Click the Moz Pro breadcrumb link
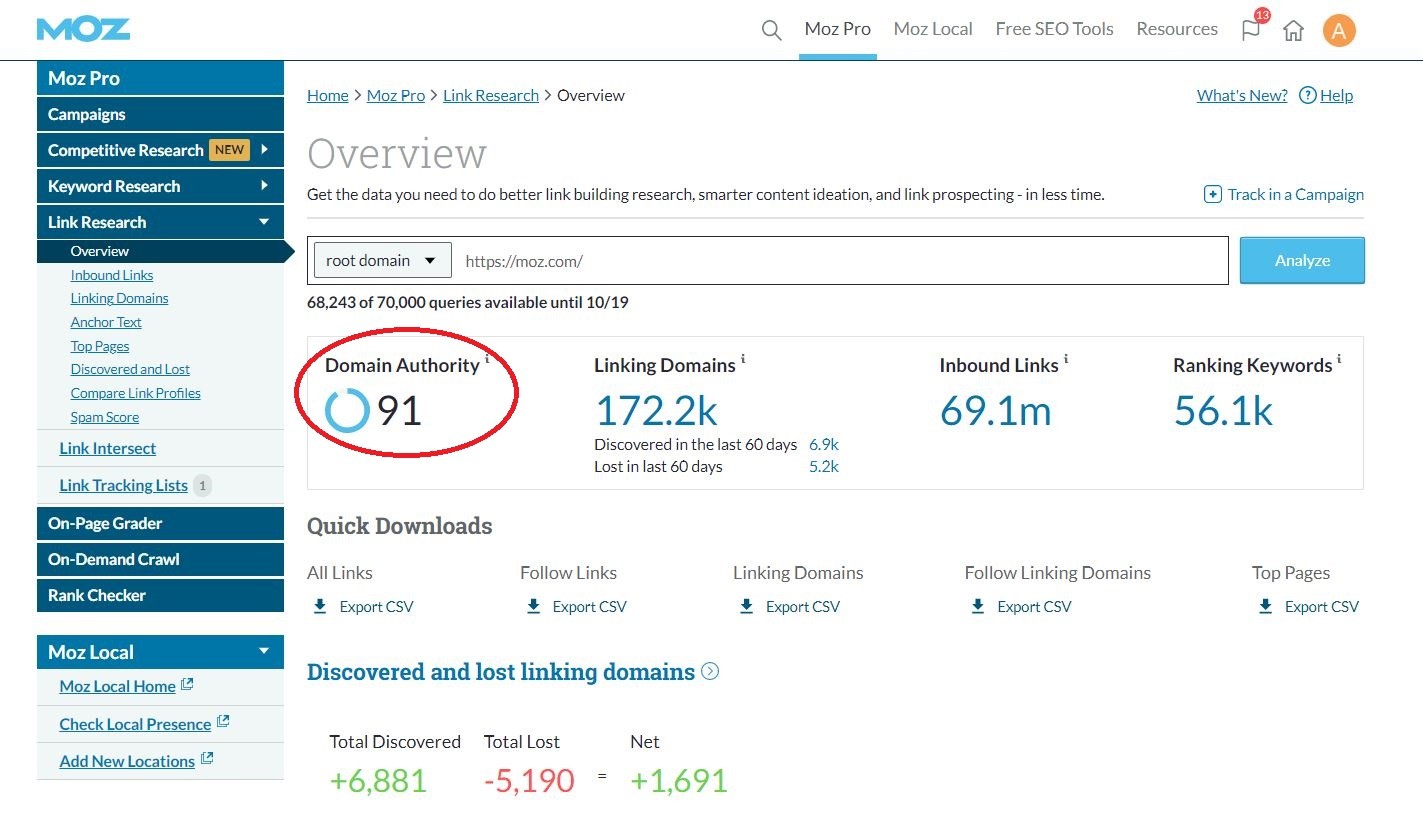Screen dimensions: 1423x820 (396, 95)
